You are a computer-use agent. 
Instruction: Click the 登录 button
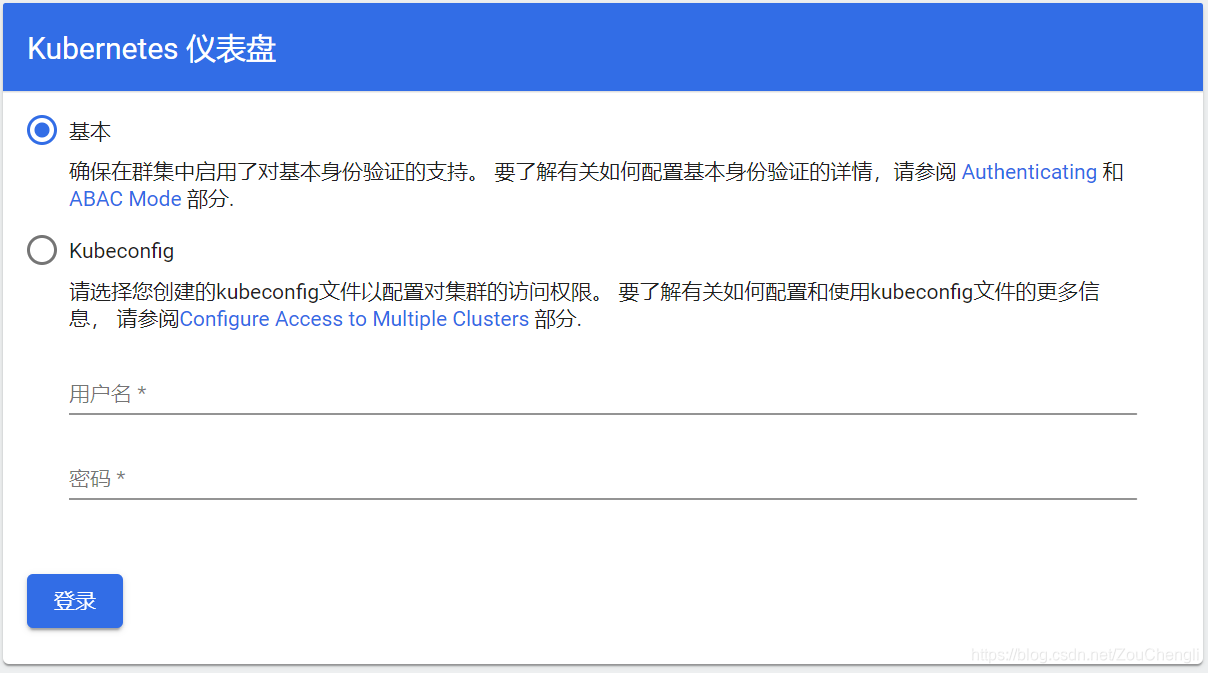pos(75,601)
